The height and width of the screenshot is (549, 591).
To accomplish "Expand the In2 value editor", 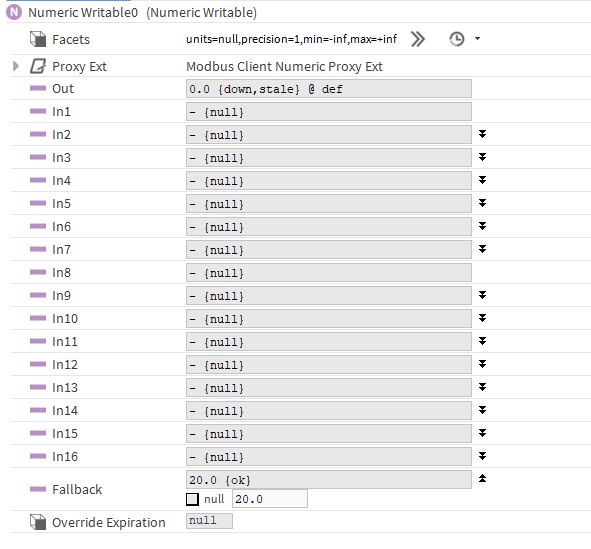I will point(482,134).
